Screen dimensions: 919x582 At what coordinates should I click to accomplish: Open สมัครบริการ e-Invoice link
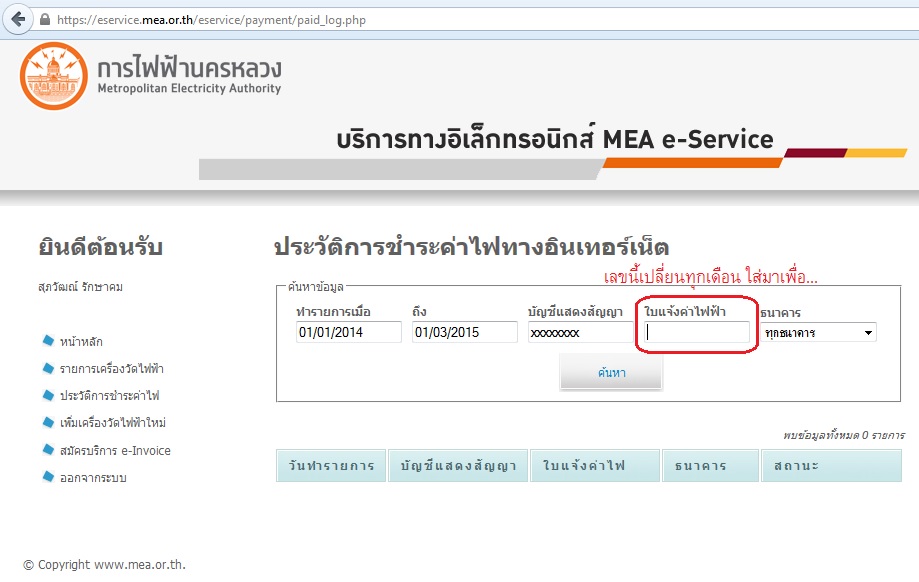[115, 451]
